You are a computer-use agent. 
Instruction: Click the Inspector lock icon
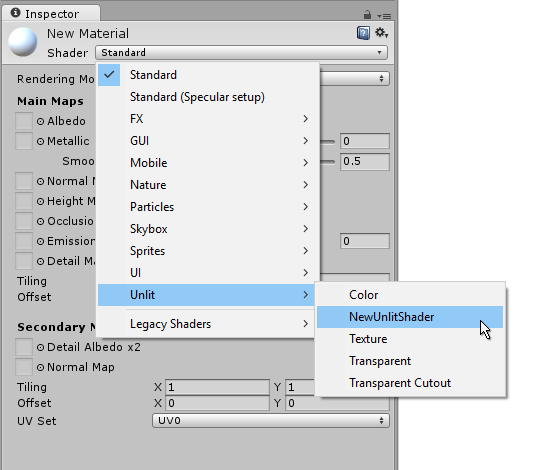click(367, 15)
